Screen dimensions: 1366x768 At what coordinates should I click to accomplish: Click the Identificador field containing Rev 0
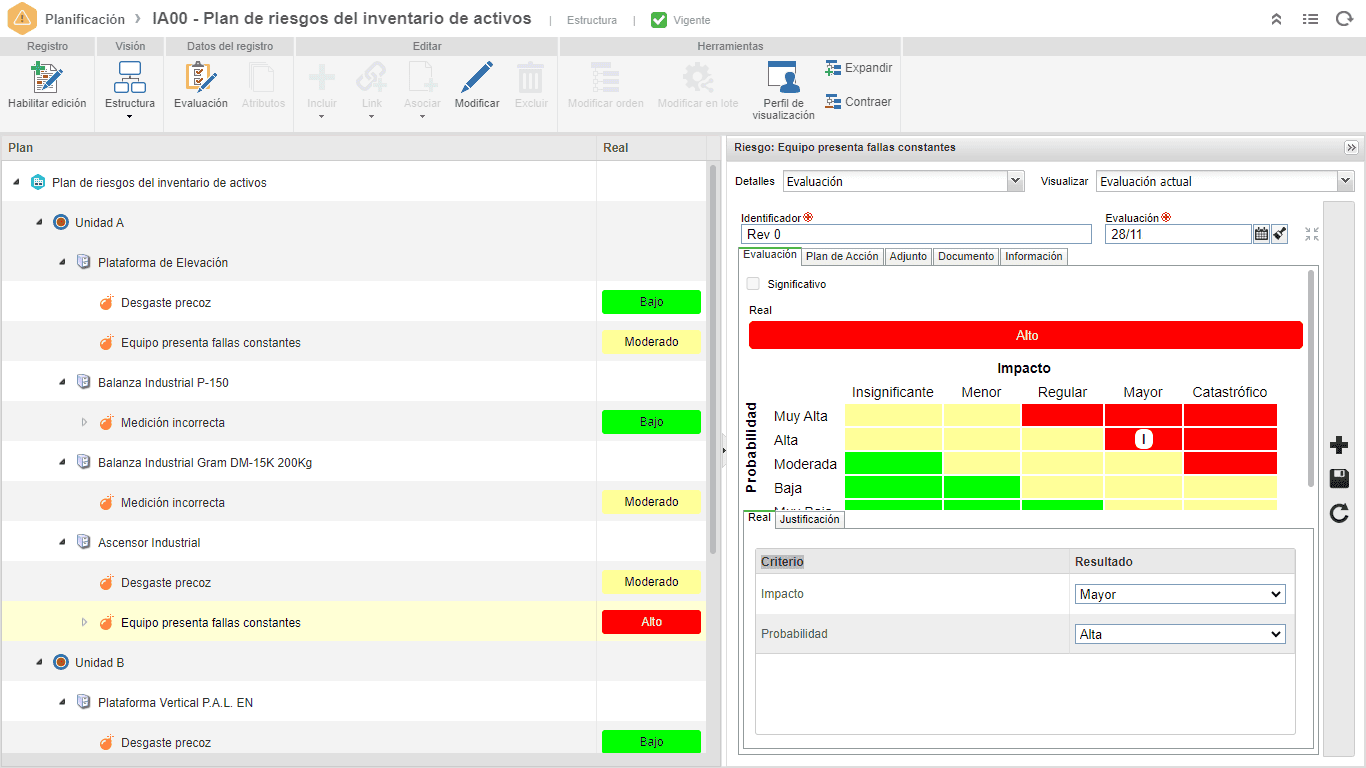click(916, 234)
